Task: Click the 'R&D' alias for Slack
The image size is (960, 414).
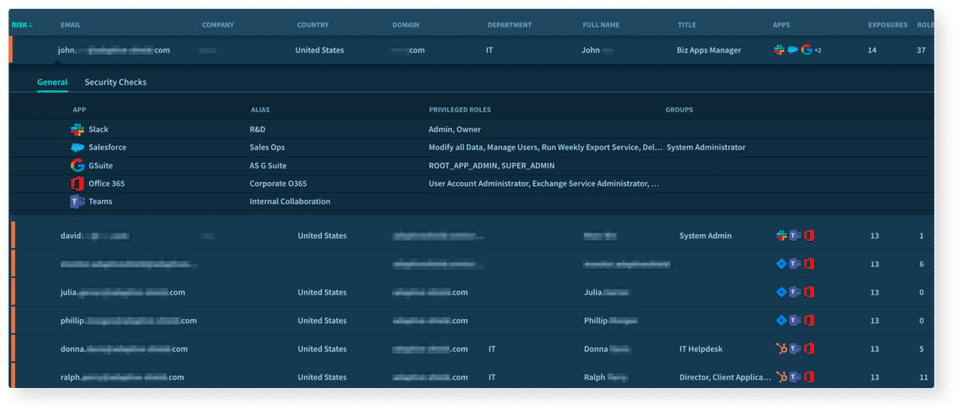Action: tap(257, 130)
